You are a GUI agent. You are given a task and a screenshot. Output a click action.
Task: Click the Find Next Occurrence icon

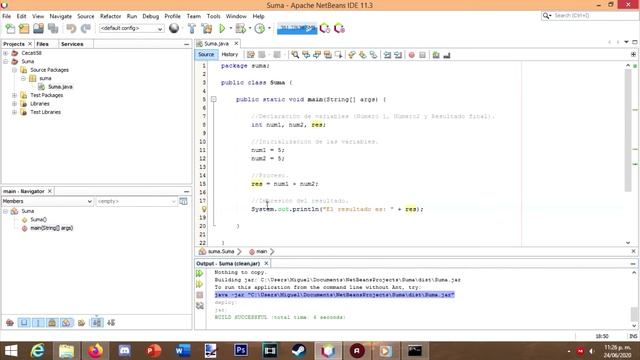(317, 55)
